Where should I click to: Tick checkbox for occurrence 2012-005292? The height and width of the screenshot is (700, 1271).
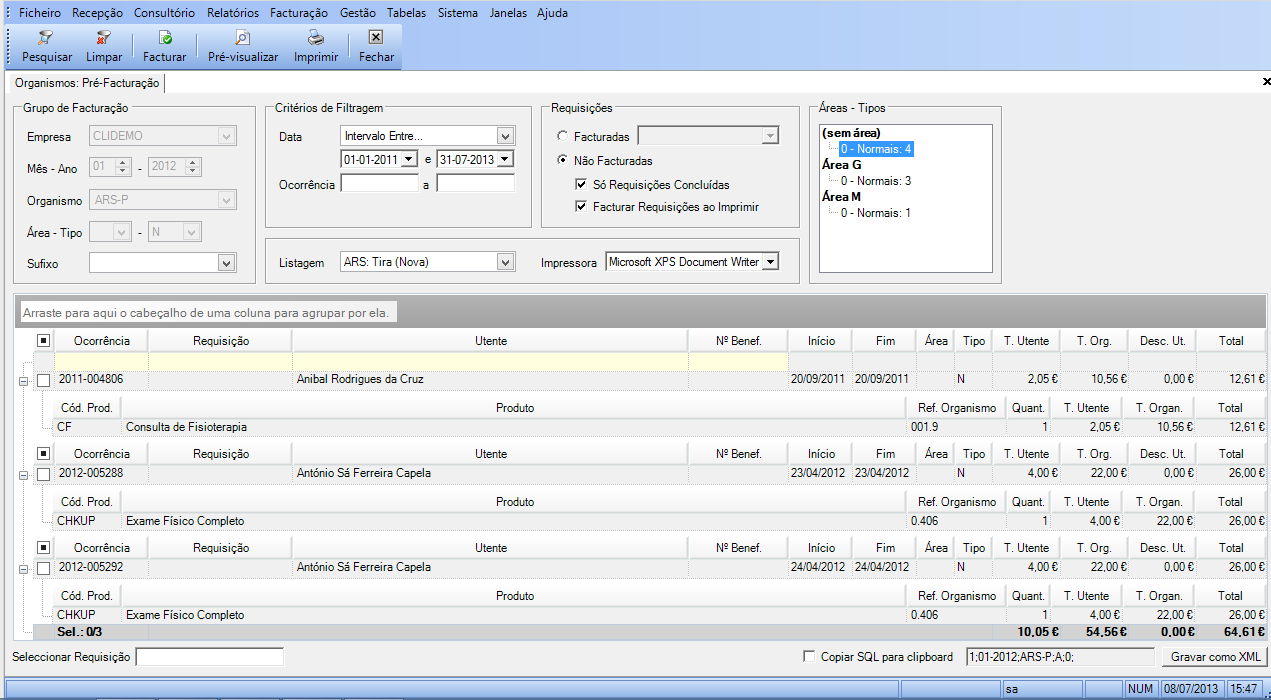43,567
